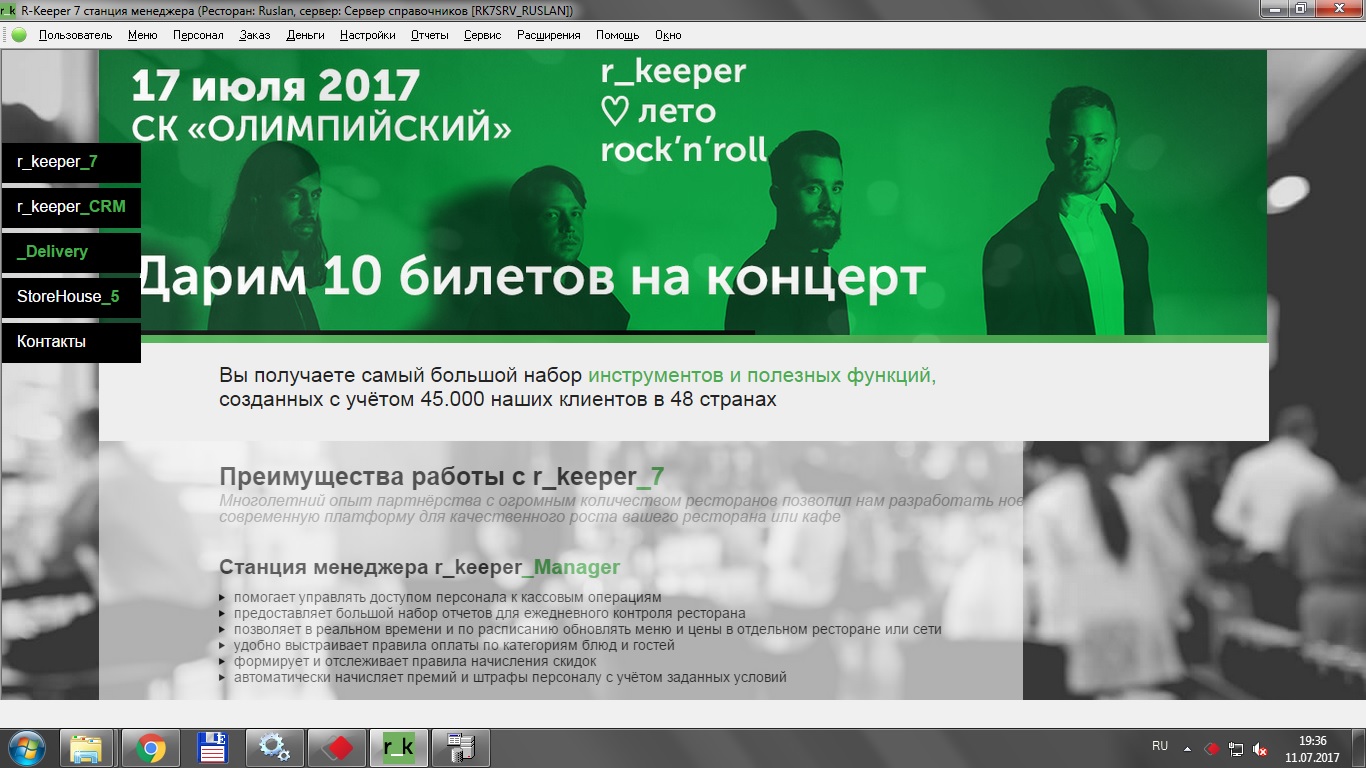
Task: Click the green connection status indicator
Action: [x=19, y=35]
